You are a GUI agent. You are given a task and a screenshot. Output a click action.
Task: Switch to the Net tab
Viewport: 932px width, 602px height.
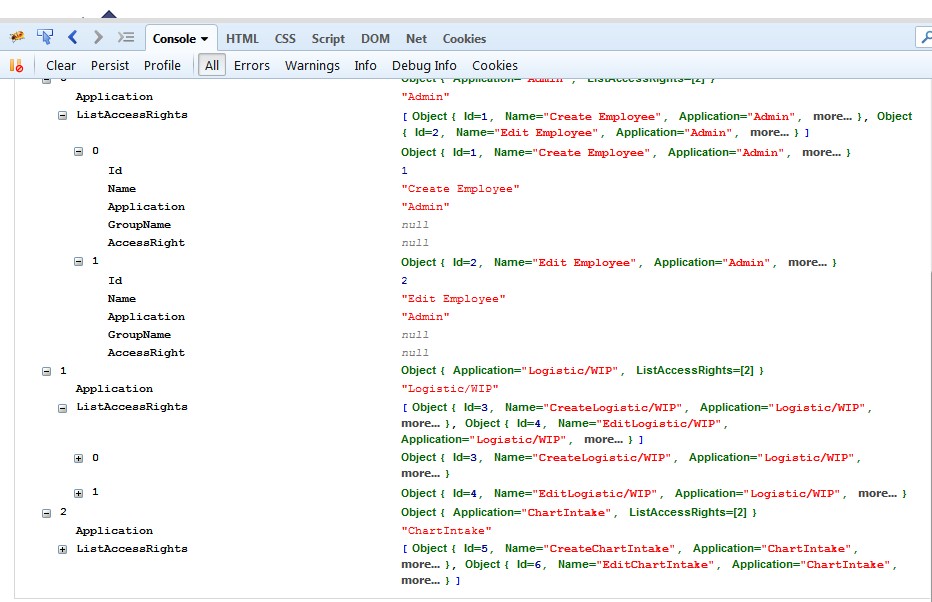[416, 38]
